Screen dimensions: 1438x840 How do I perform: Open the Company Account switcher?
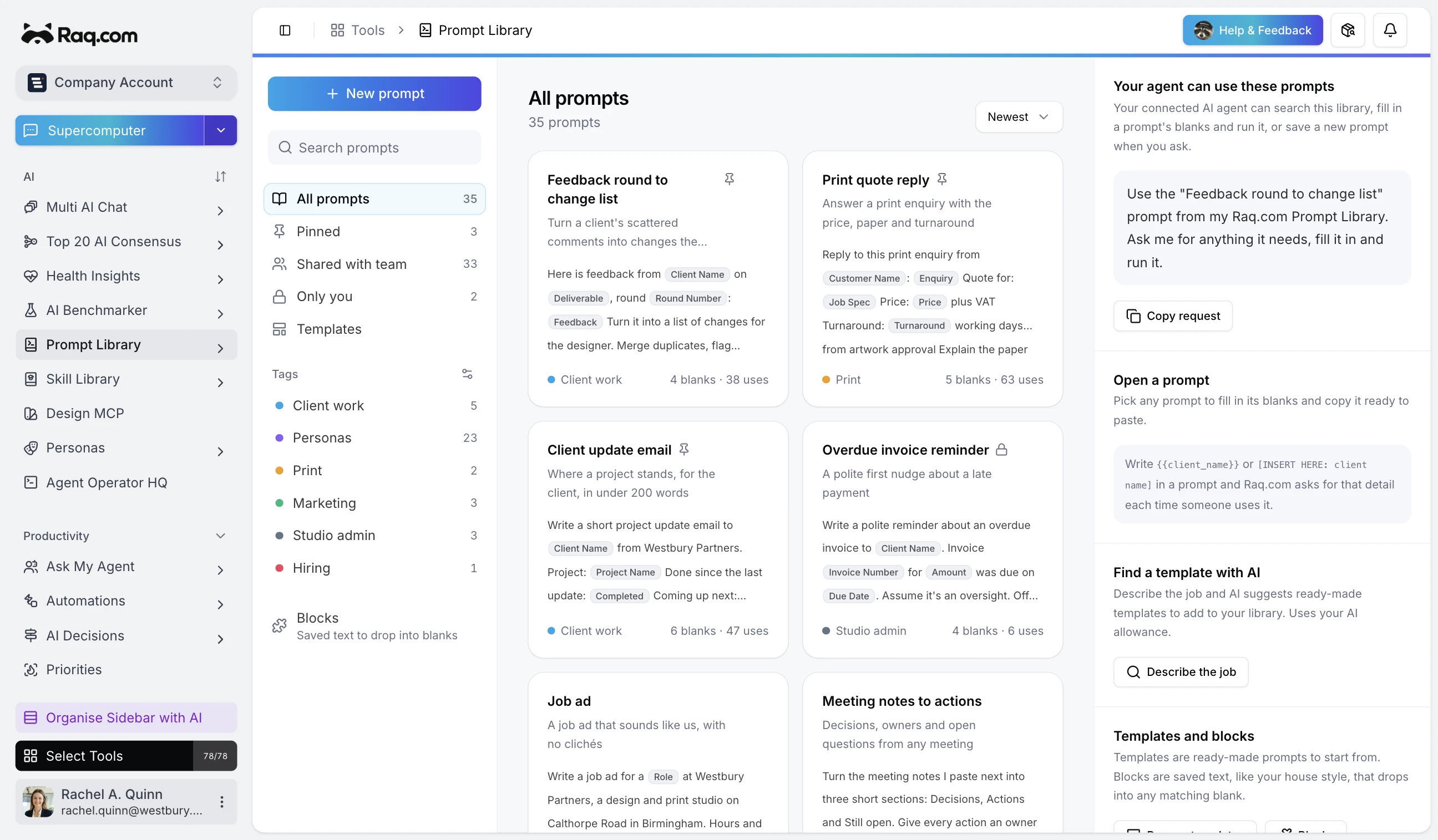tap(126, 83)
